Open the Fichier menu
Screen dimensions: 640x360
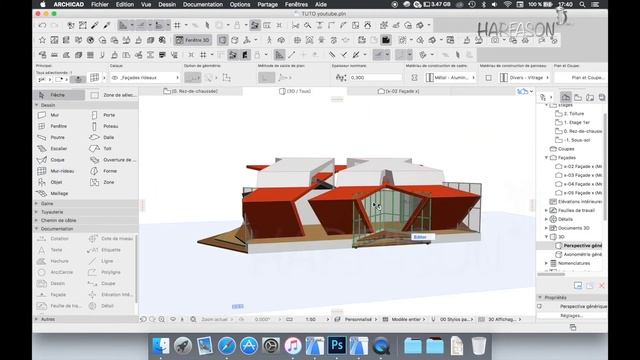point(100,4)
